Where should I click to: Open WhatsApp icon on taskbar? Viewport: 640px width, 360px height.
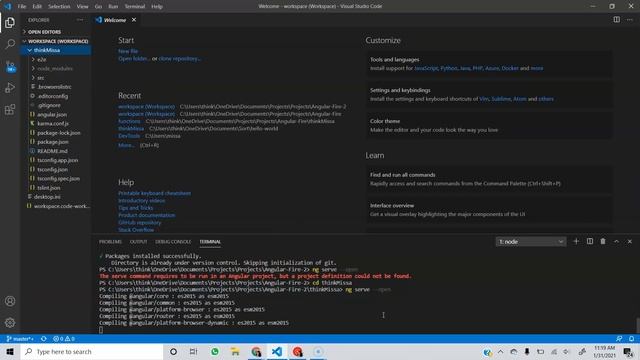(215, 351)
